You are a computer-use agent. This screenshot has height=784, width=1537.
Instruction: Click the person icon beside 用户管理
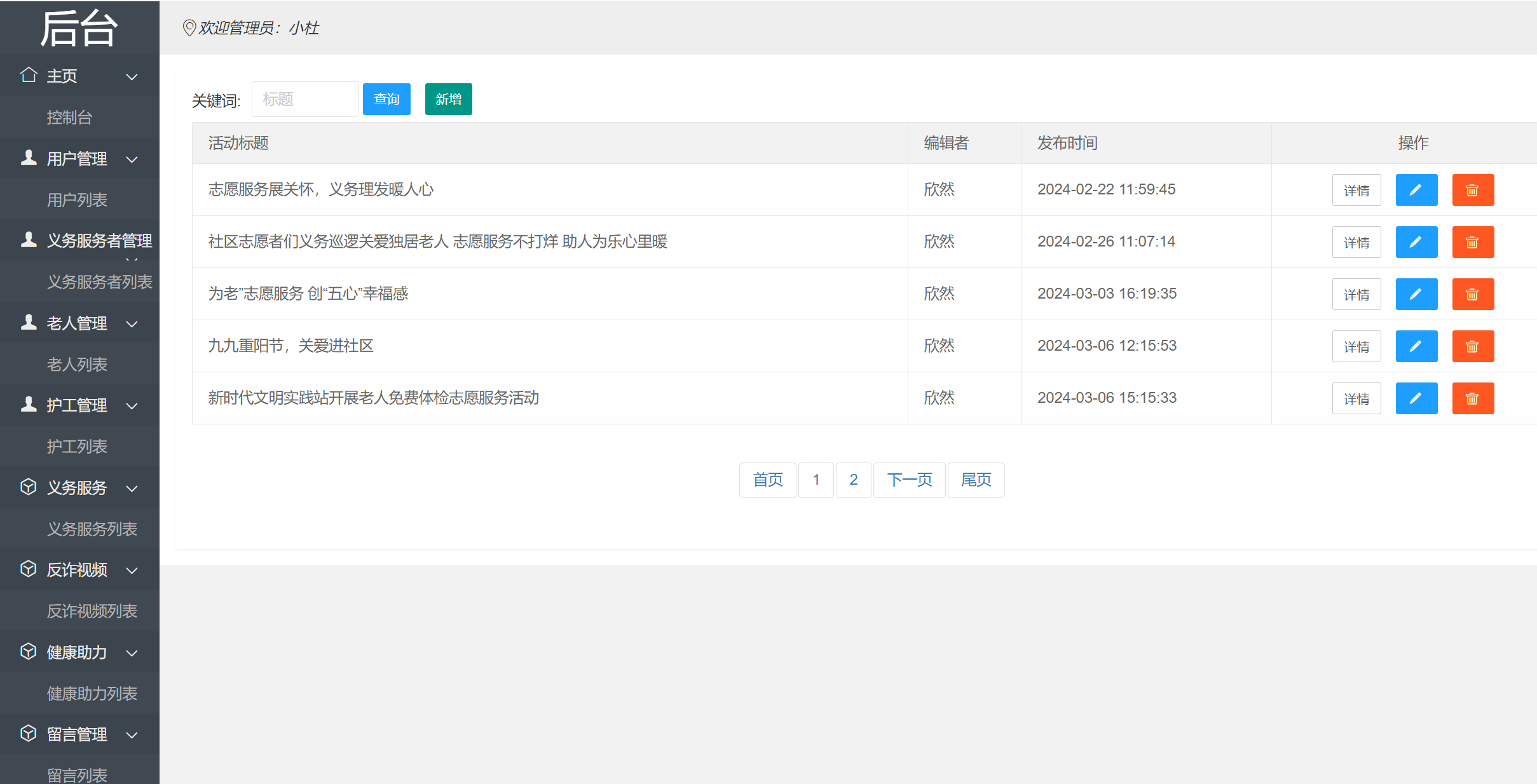point(29,158)
